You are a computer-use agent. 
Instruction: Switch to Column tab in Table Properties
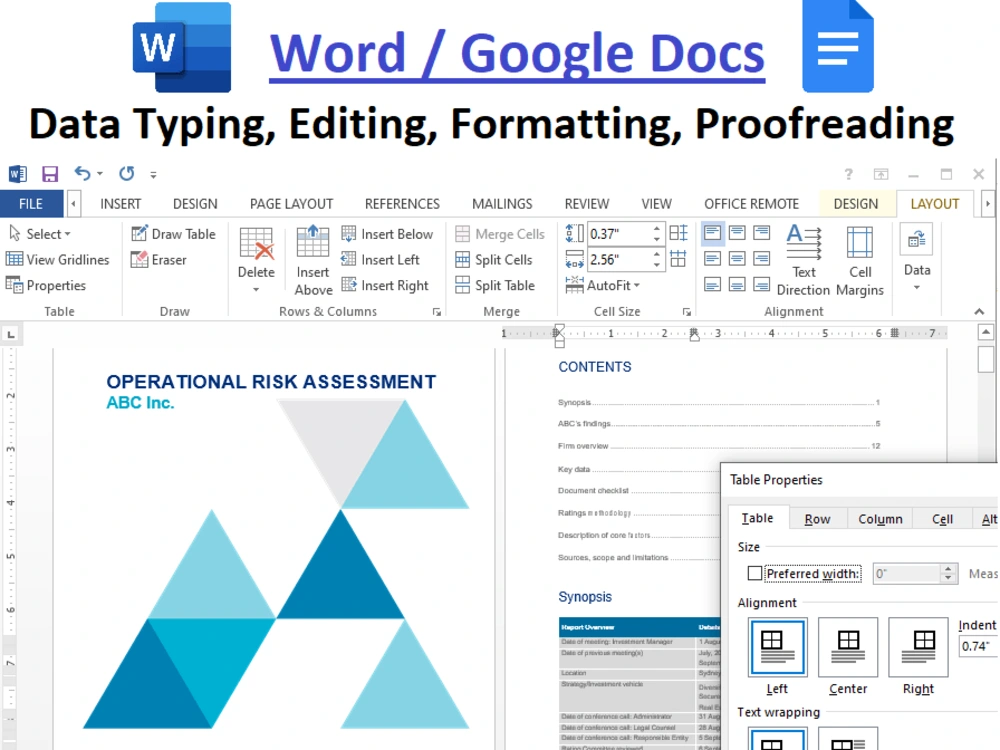tap(880, 519)
